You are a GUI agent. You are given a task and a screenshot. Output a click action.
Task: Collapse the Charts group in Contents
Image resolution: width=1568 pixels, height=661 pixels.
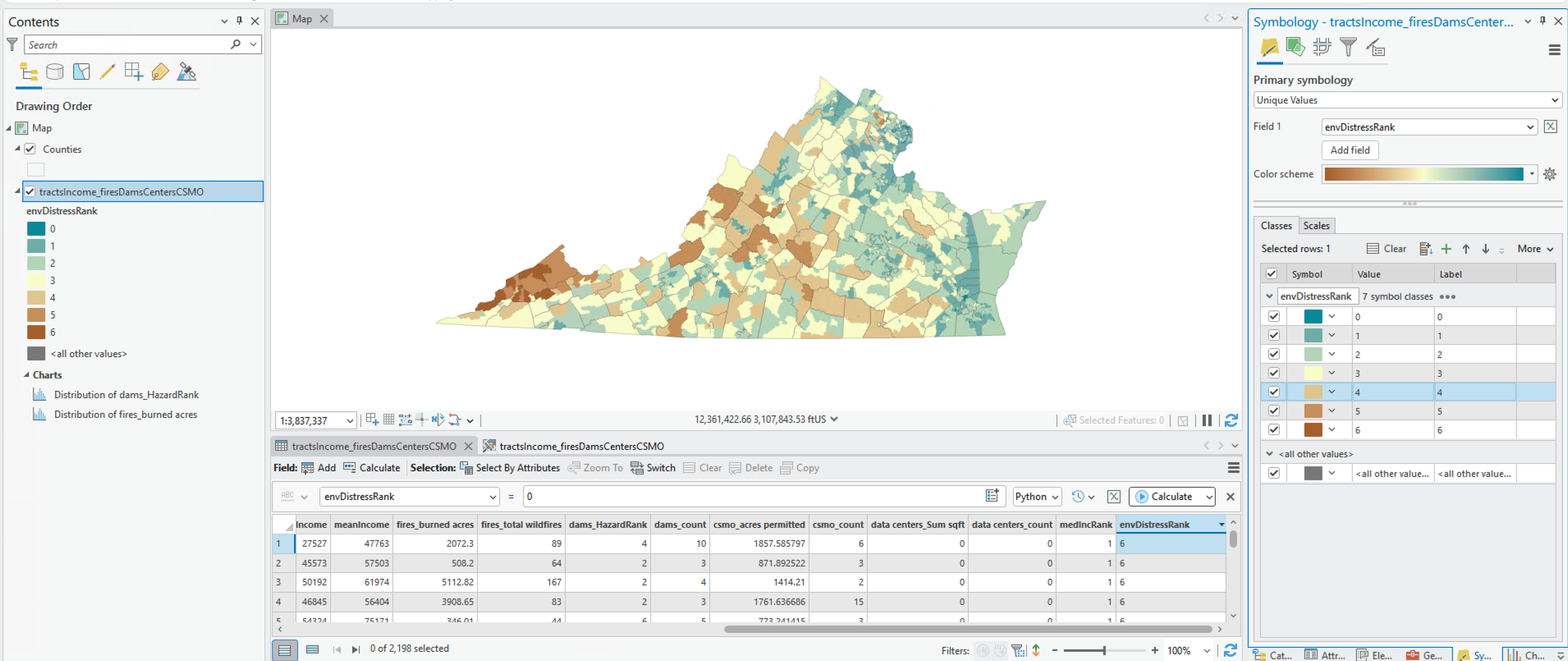[26, 374]
